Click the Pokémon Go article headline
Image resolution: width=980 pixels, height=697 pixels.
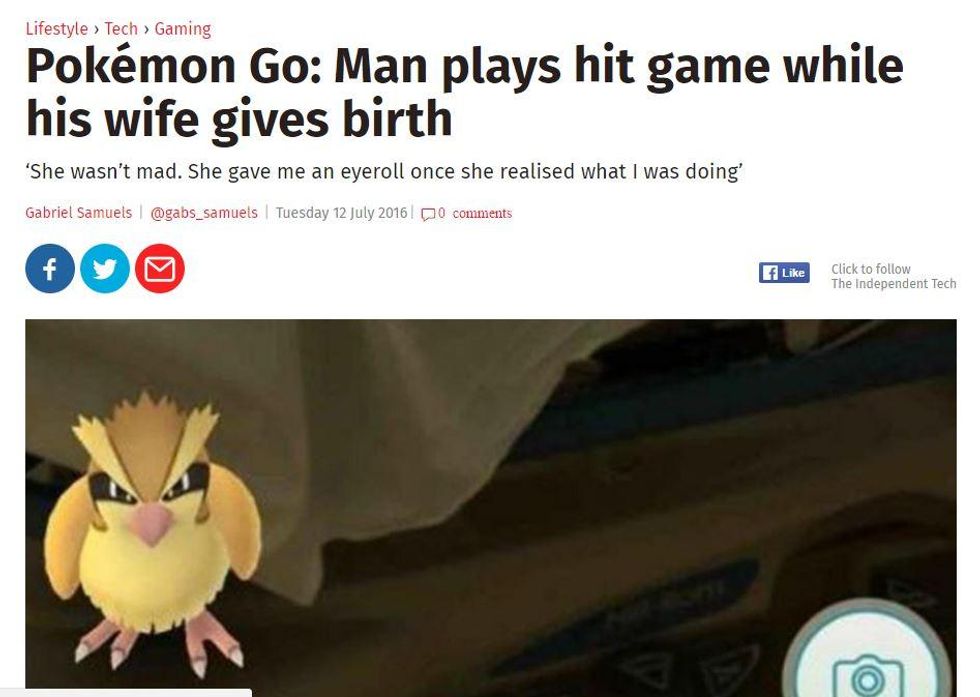tap(465, 92)
